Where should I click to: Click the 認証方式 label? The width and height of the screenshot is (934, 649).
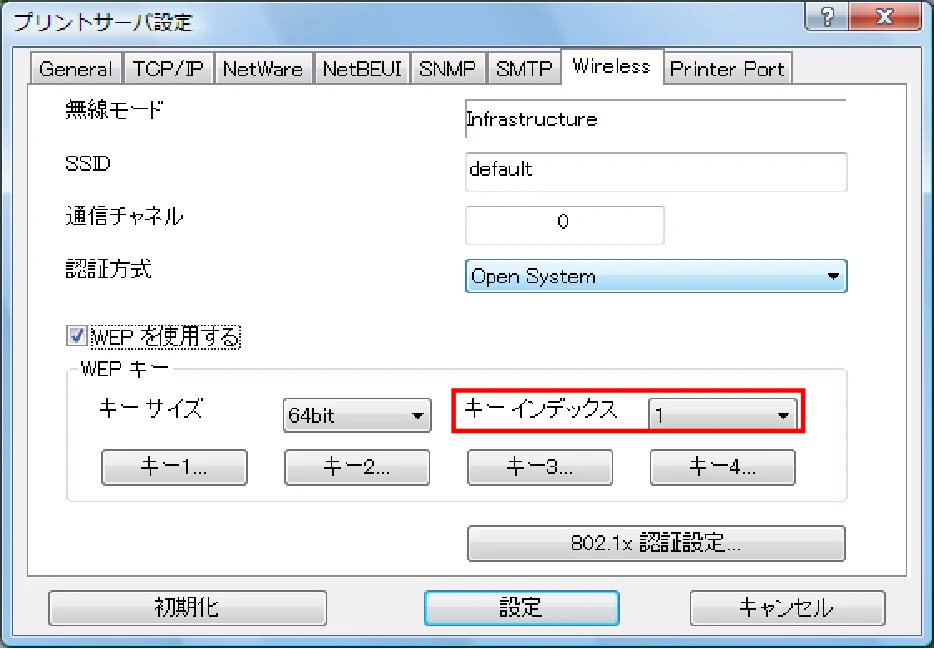click(108, 269)
